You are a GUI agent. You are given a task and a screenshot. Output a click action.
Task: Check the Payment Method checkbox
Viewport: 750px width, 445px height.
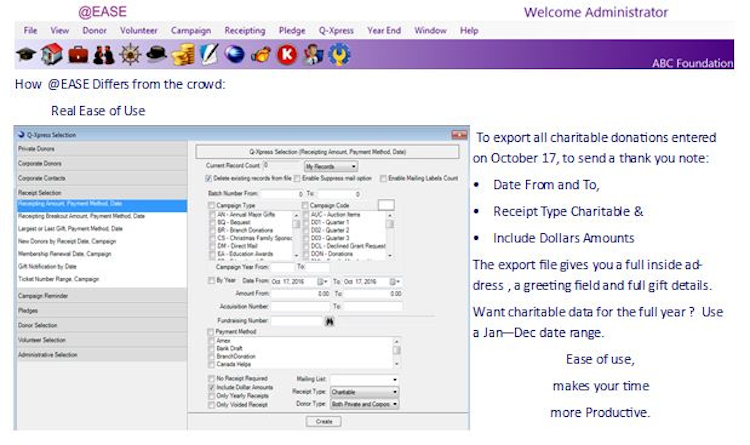pos(211,332)
